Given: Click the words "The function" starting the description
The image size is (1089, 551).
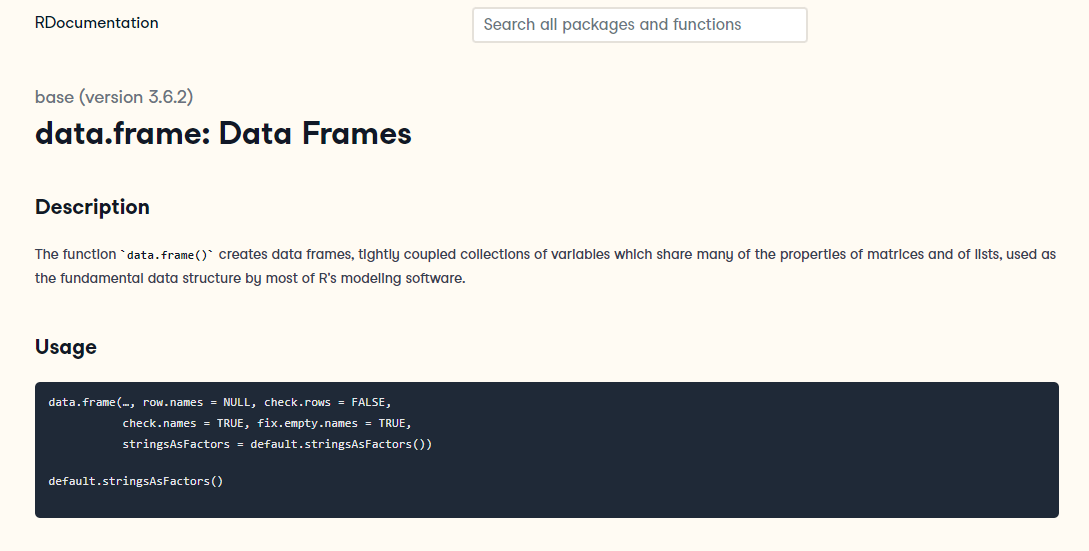Looking at the screenshot, I should coord(75,254).
